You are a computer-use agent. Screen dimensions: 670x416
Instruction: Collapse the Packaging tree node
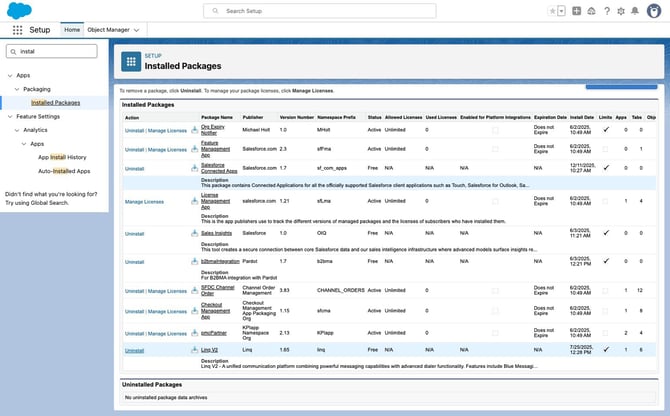click(17, 89)
